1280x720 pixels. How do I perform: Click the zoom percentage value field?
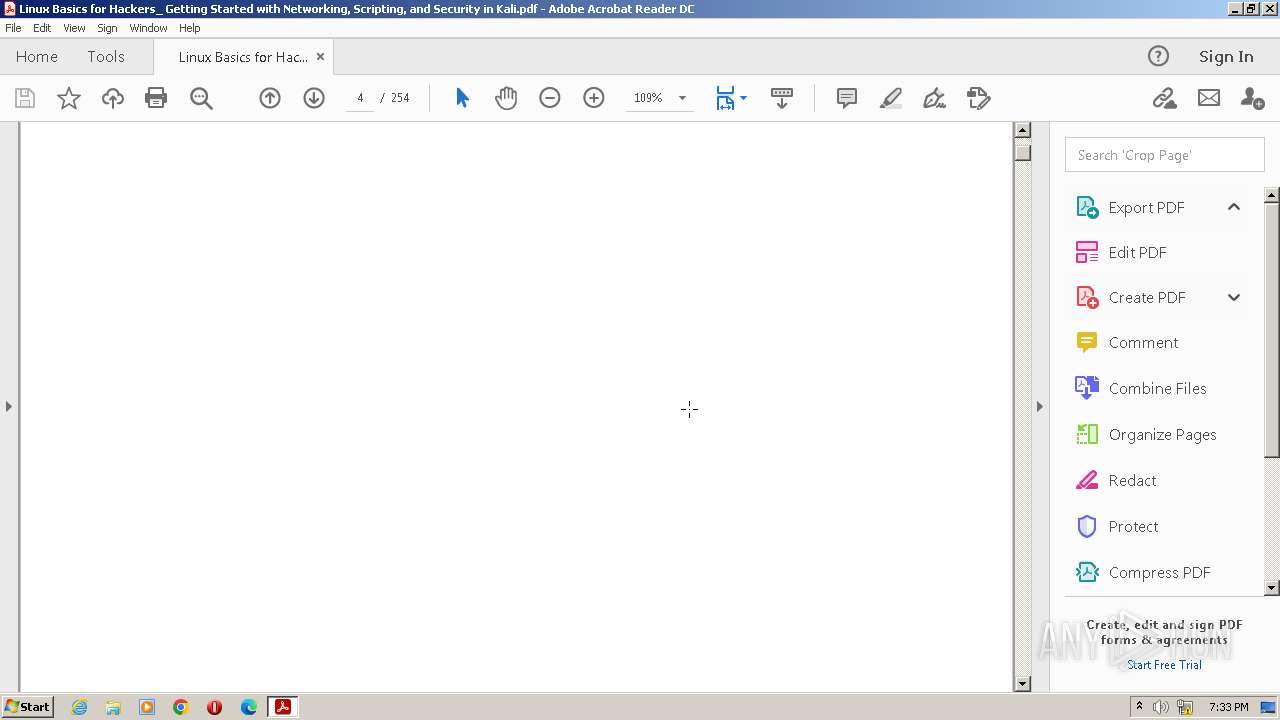(x=648, y=98)
